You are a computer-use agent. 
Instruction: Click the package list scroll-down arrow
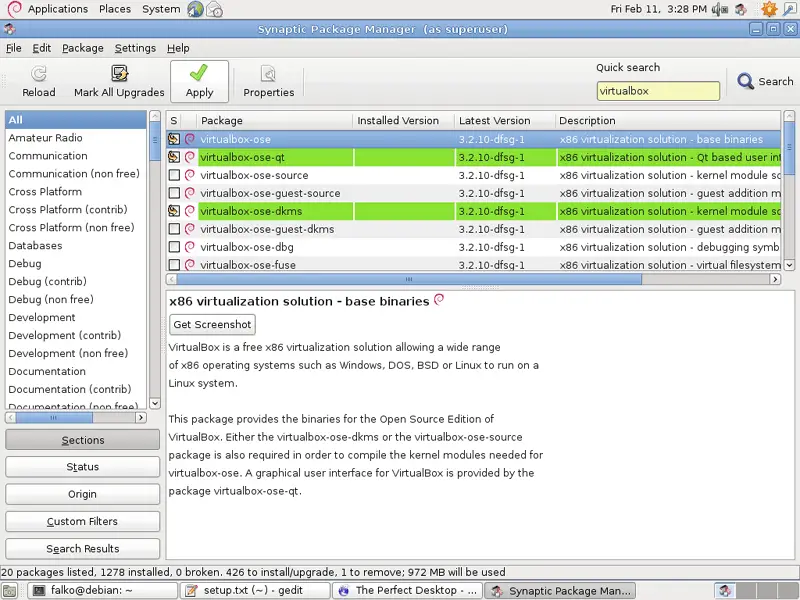pyautogui.click(x=789, y=264)
